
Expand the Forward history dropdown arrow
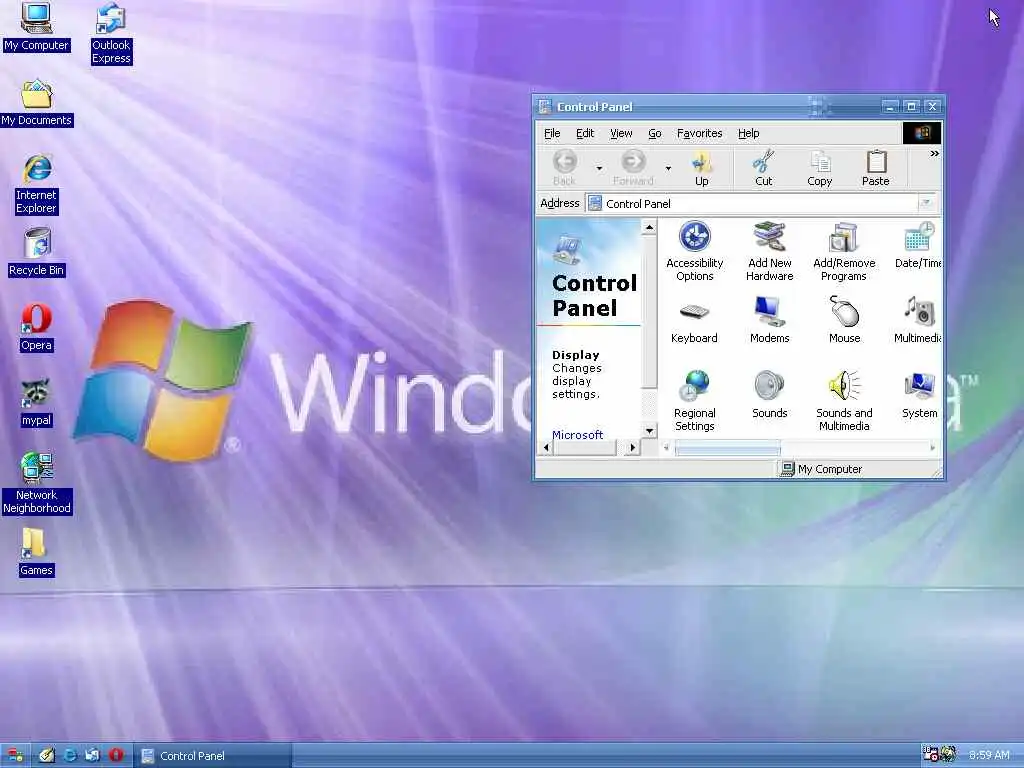click(x=668, y=168)
